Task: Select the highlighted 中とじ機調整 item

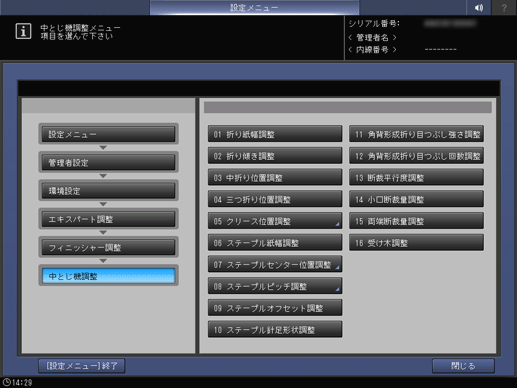Action: (x=108, y=276)
